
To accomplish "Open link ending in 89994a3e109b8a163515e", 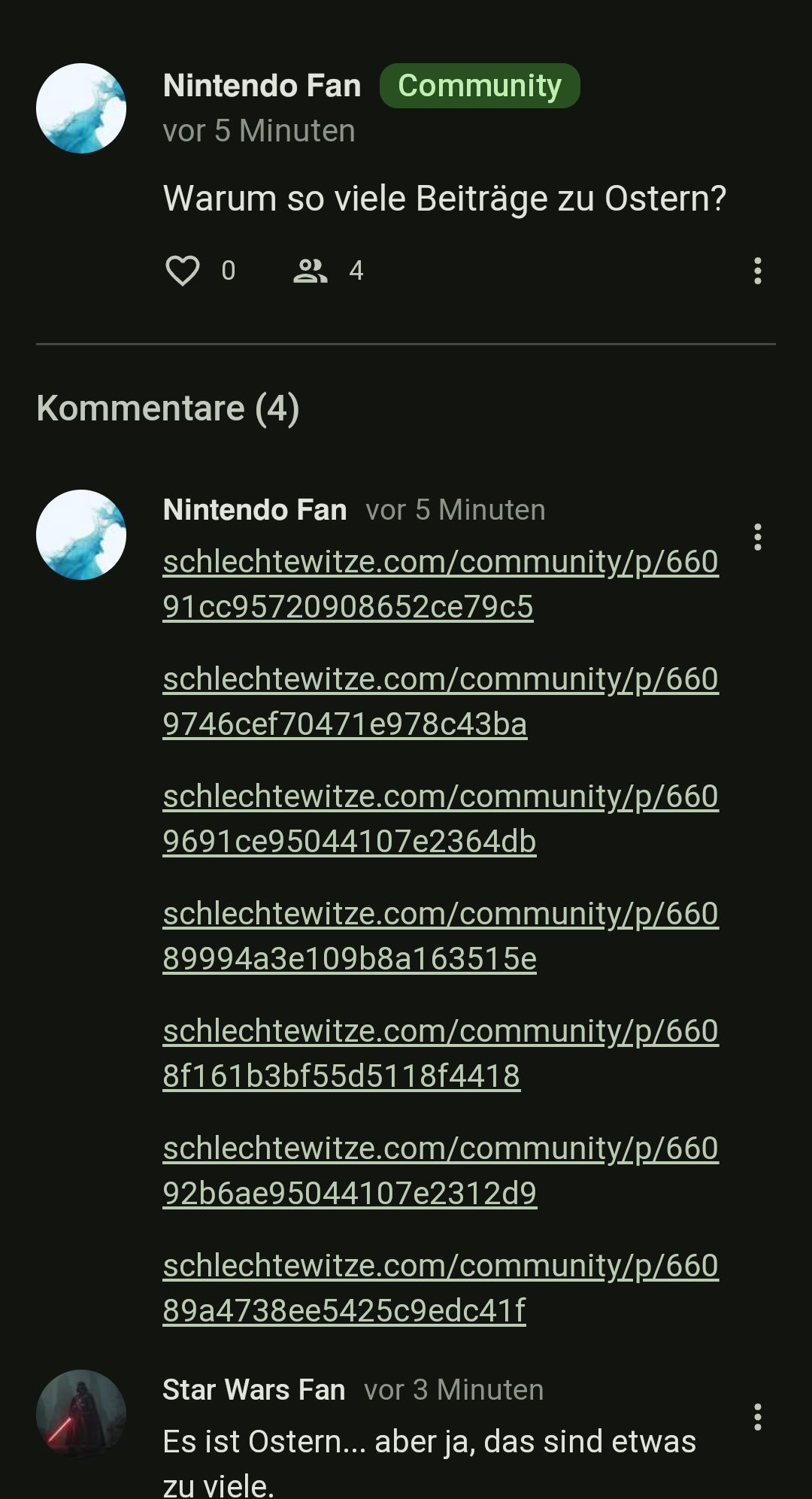I will pos(441,936).
